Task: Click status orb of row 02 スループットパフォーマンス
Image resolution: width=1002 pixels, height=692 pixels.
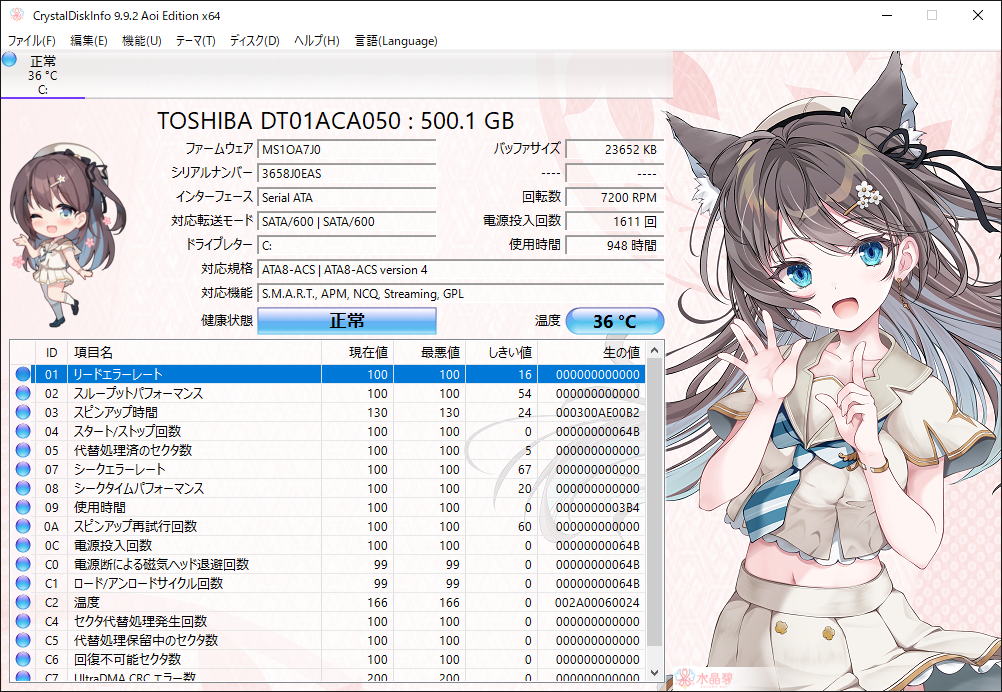Action: [23, 393]
